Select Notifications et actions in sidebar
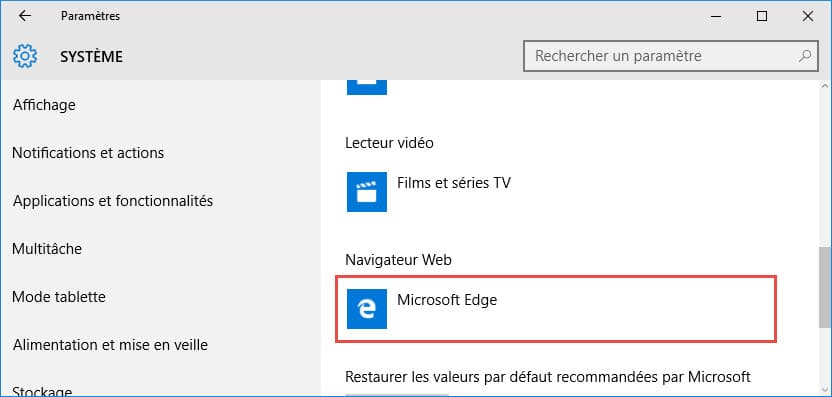832x397 pixels. click(88, 153)
